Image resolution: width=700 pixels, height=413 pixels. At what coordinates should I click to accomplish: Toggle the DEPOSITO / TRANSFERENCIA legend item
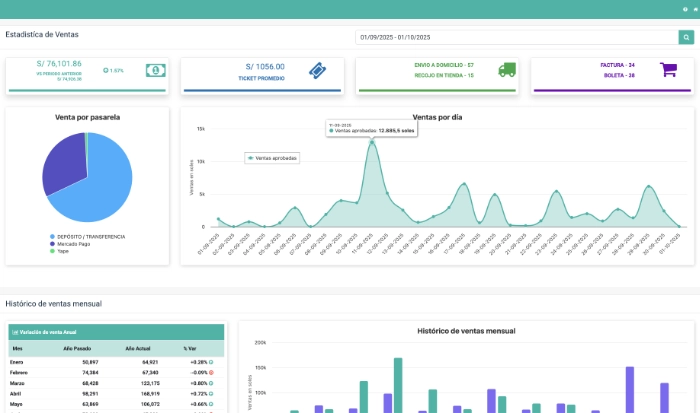pos(87,236)
